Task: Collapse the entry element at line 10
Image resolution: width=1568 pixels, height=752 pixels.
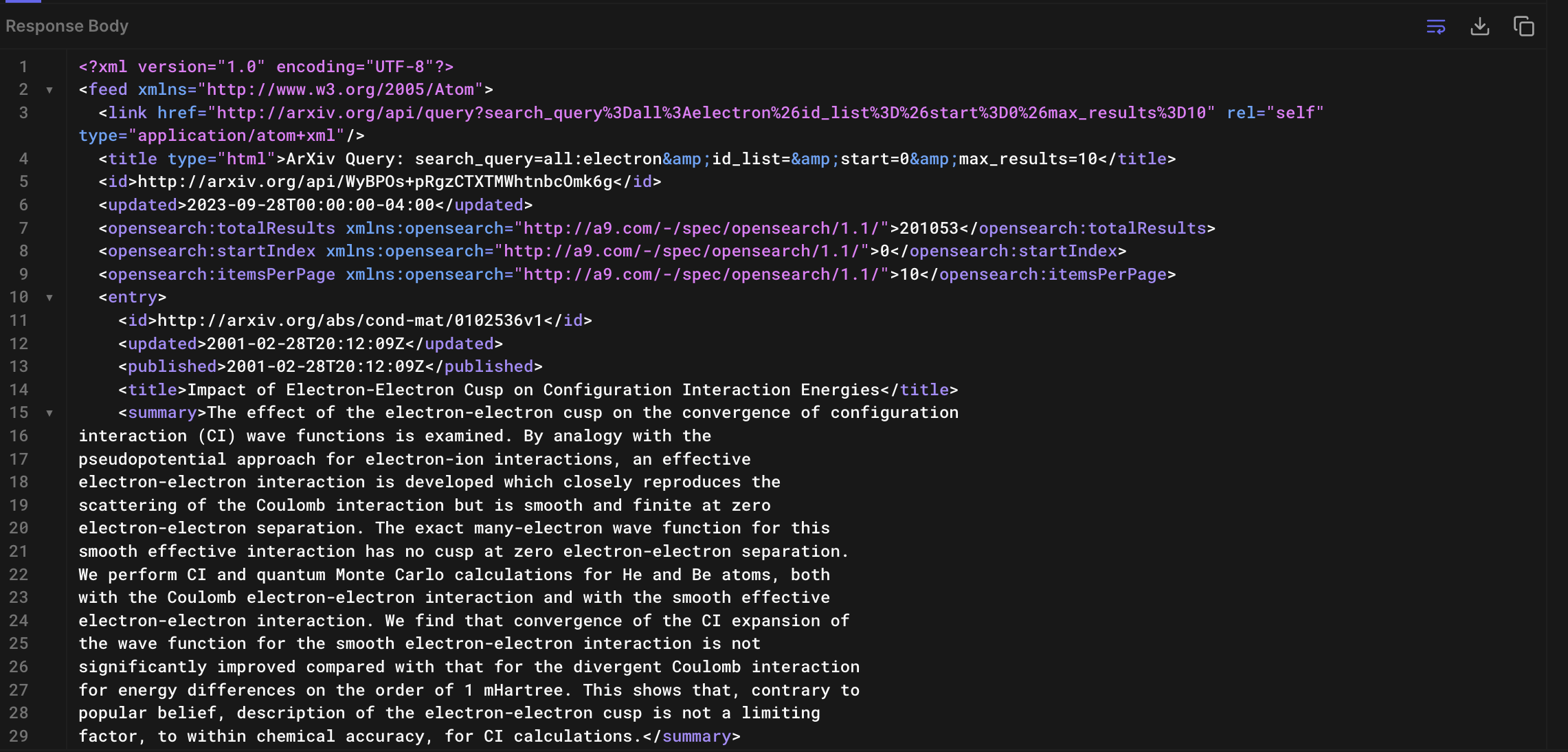Action: (49, 298)
